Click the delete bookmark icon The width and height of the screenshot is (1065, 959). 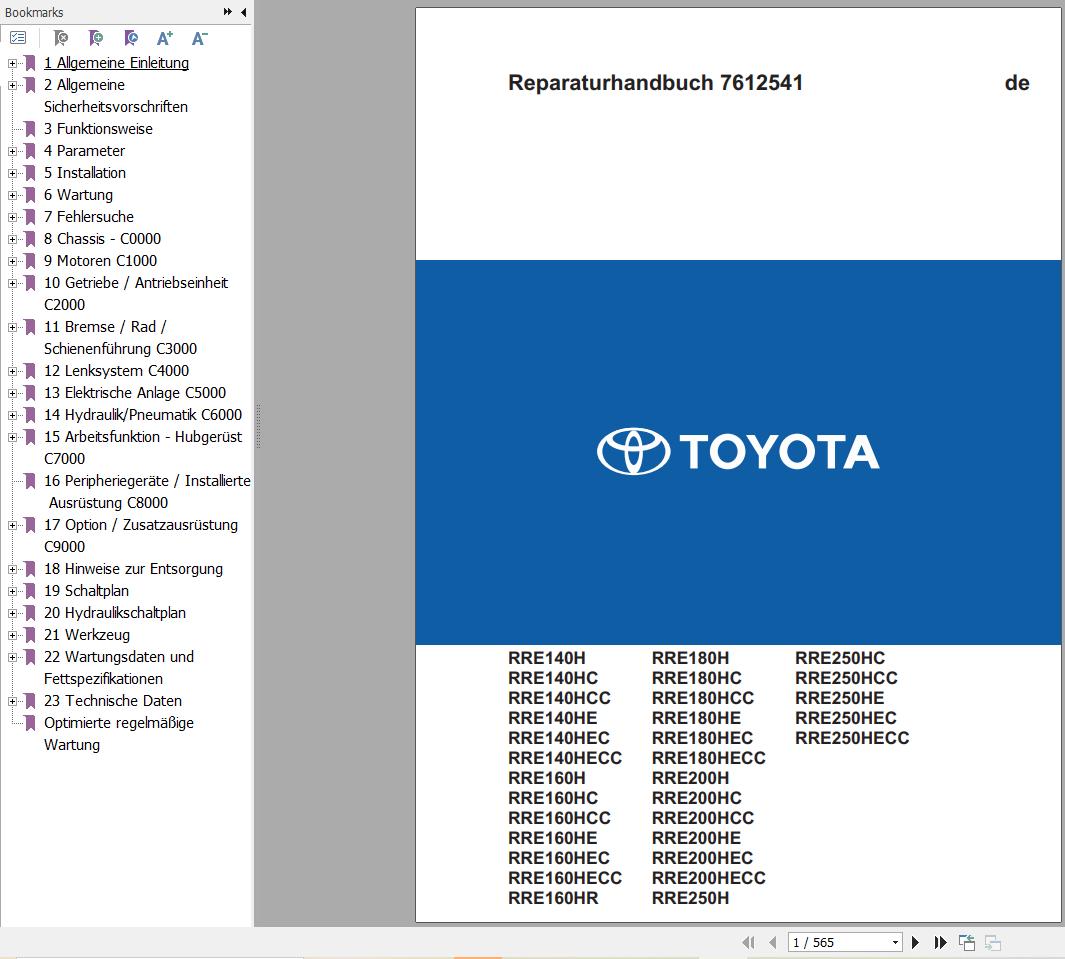pos(60,38)
